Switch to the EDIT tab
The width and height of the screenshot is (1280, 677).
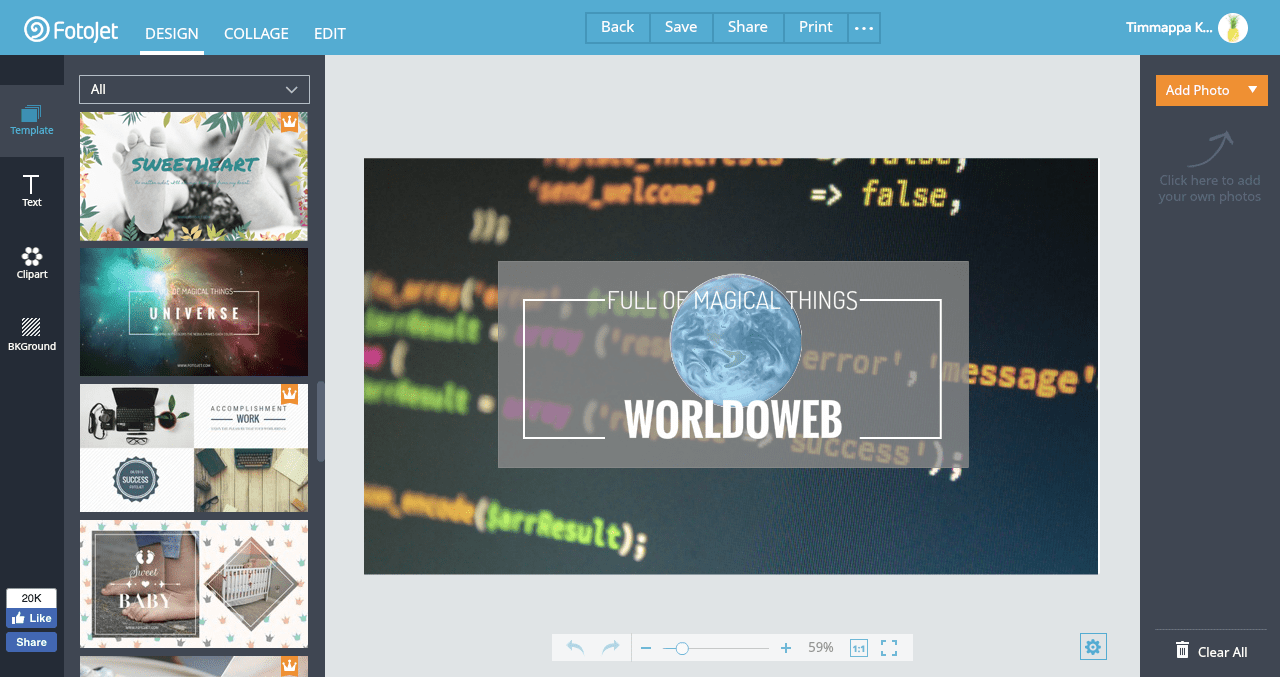pyautogui.click(x=330, y=33)
